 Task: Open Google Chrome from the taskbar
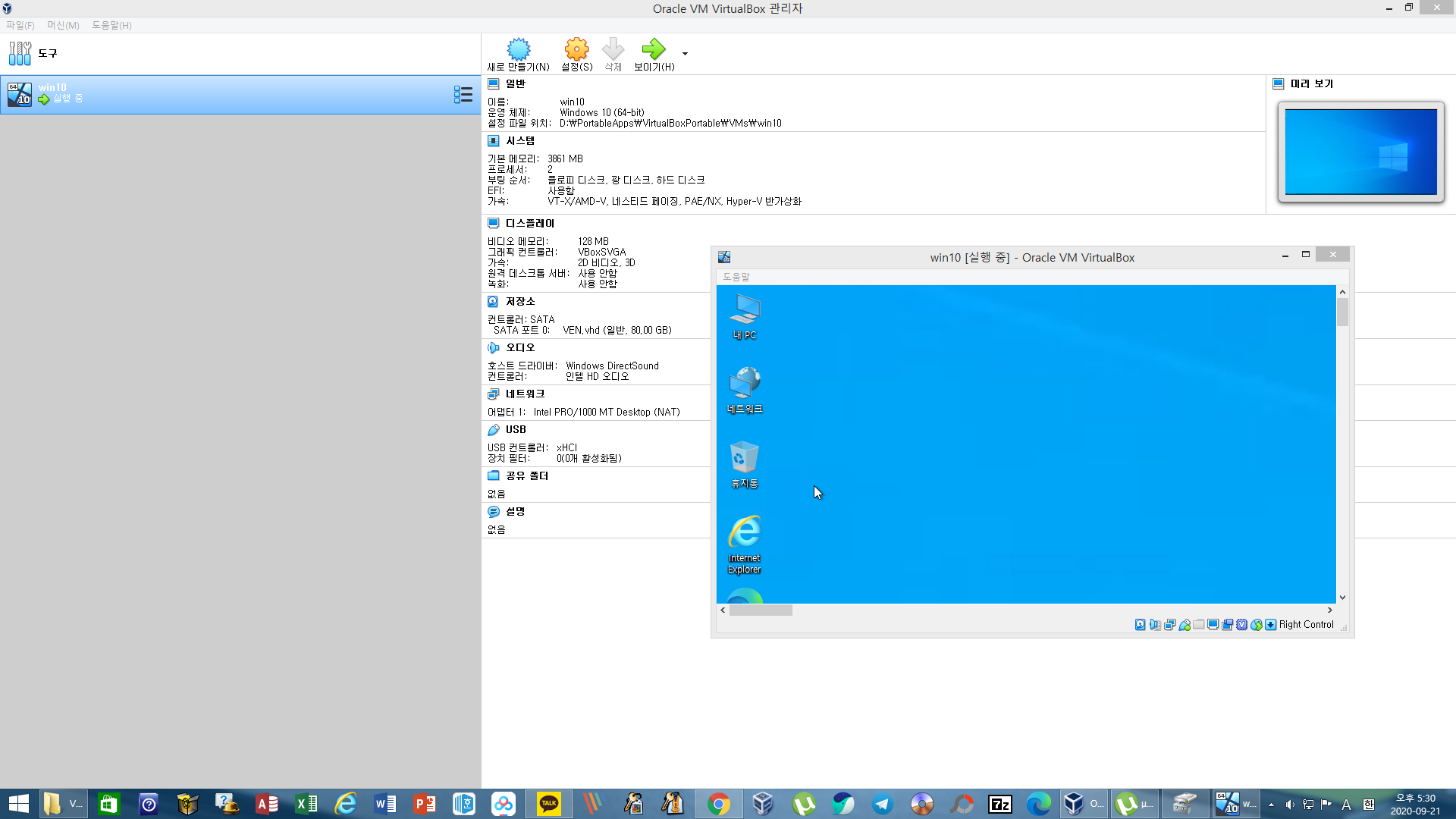click(718, 804)
